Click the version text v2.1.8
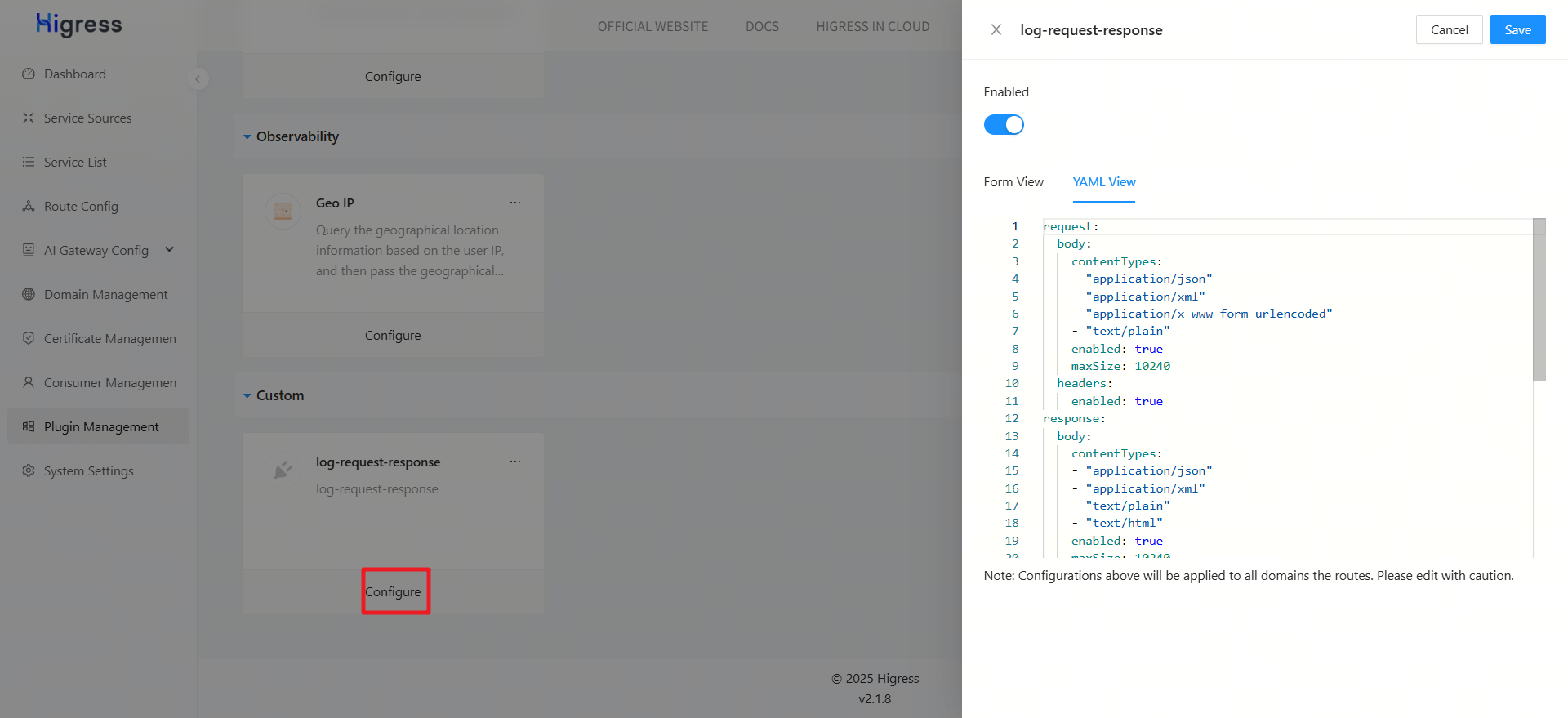This screenshot has height=718, width=1568. click(x=875, y=698)
